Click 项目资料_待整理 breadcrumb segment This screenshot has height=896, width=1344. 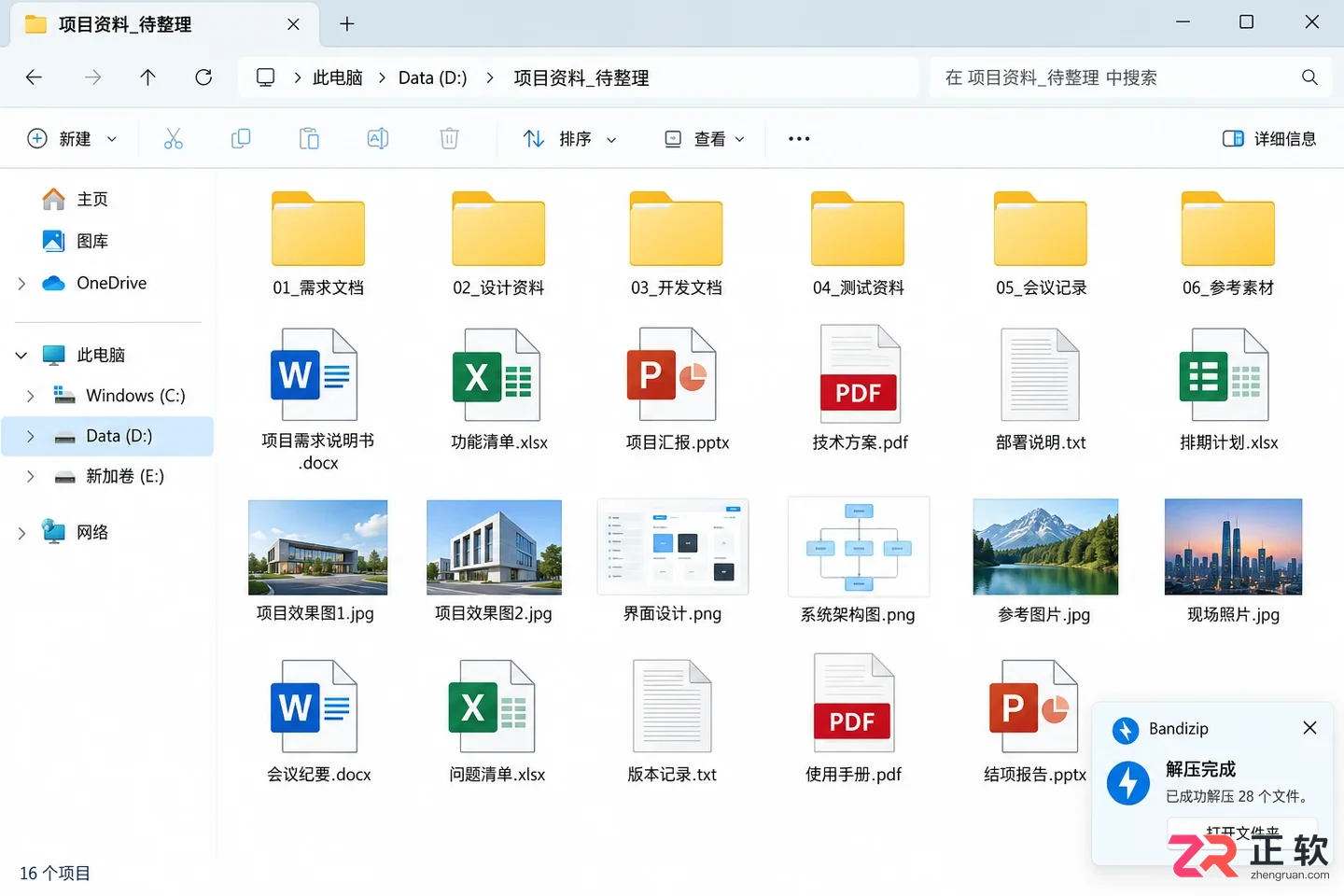[581, 77]
